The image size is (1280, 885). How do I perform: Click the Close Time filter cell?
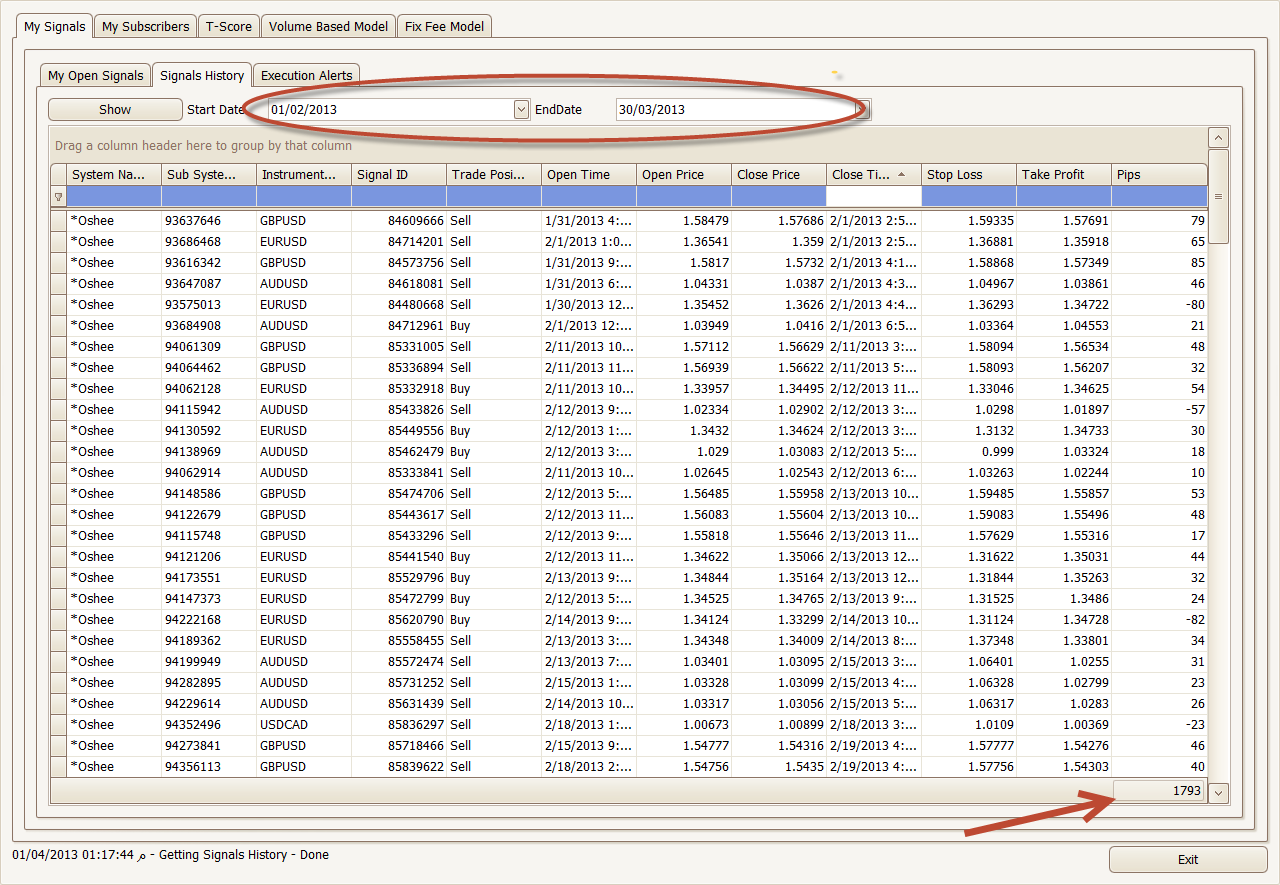[x=874, y=197]
